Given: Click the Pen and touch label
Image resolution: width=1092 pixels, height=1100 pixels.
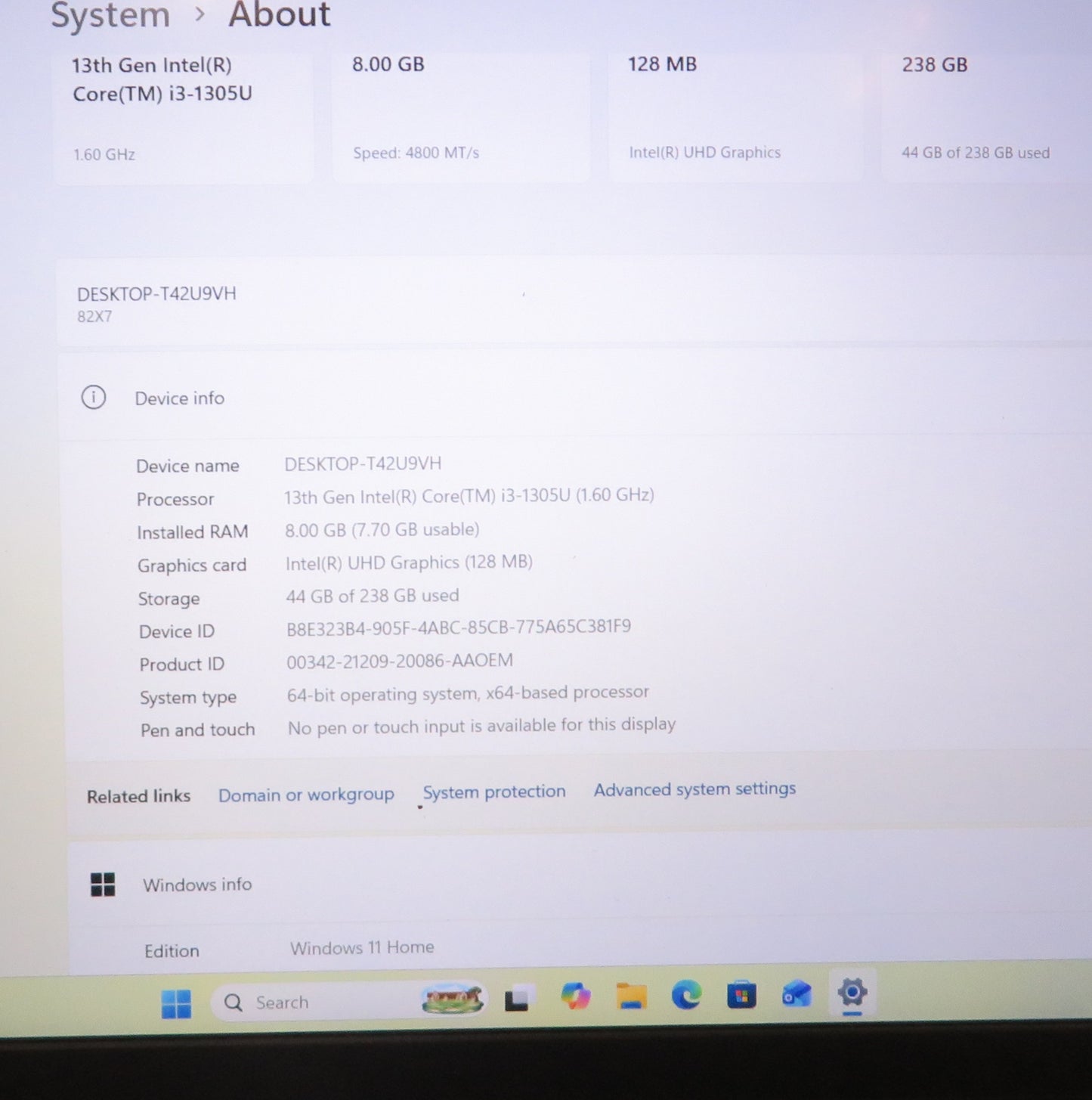Looking at the screenshot, I should (198, 730).
